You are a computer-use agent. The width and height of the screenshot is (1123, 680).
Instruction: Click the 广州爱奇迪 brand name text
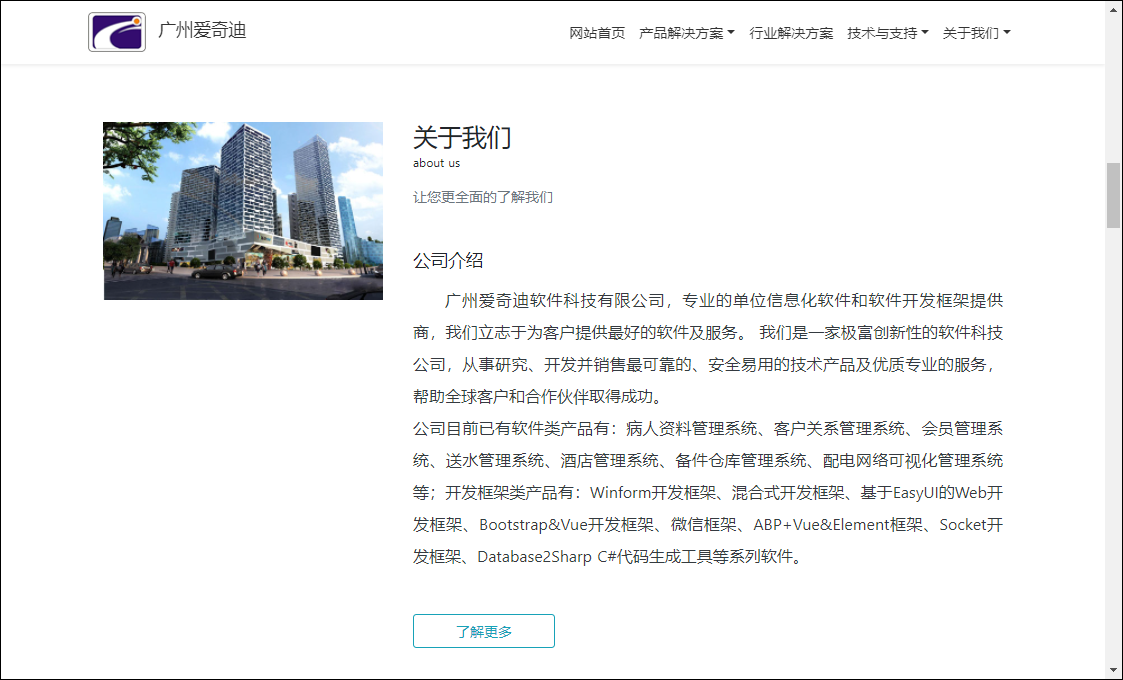[202, 31]
